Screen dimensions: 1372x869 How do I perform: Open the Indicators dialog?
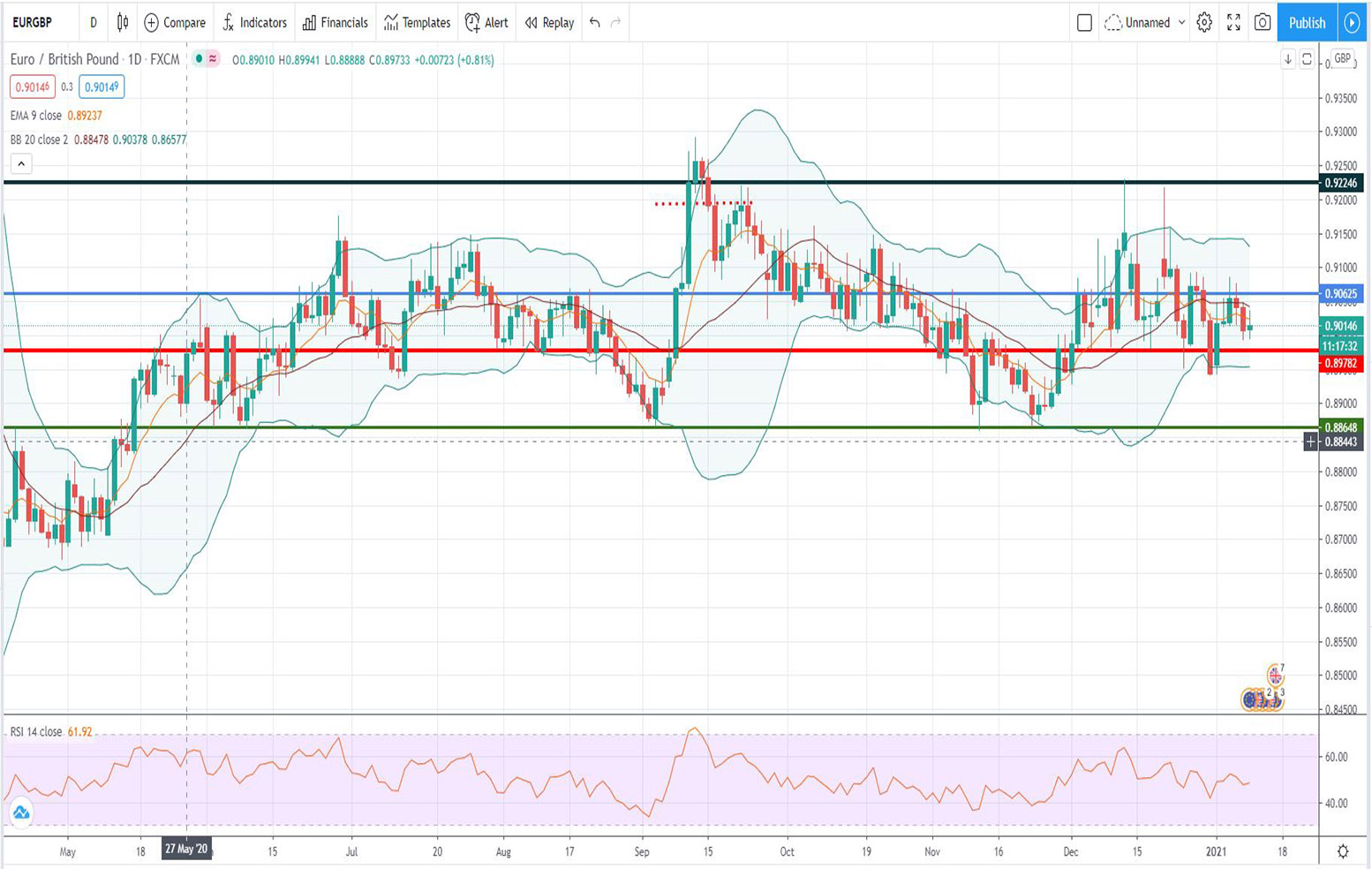tap(254, 22)
